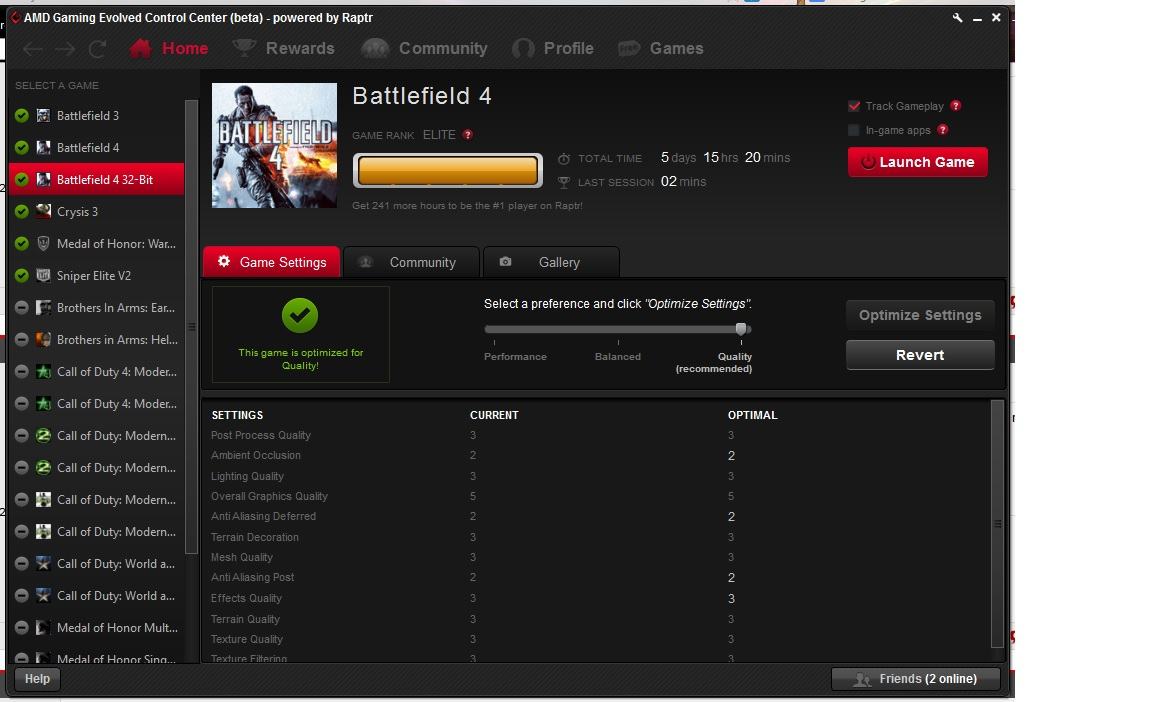Click the OPTIMAL column header
The height and width of the screenshot is (702, 1152).
click(x=752, y=415)
